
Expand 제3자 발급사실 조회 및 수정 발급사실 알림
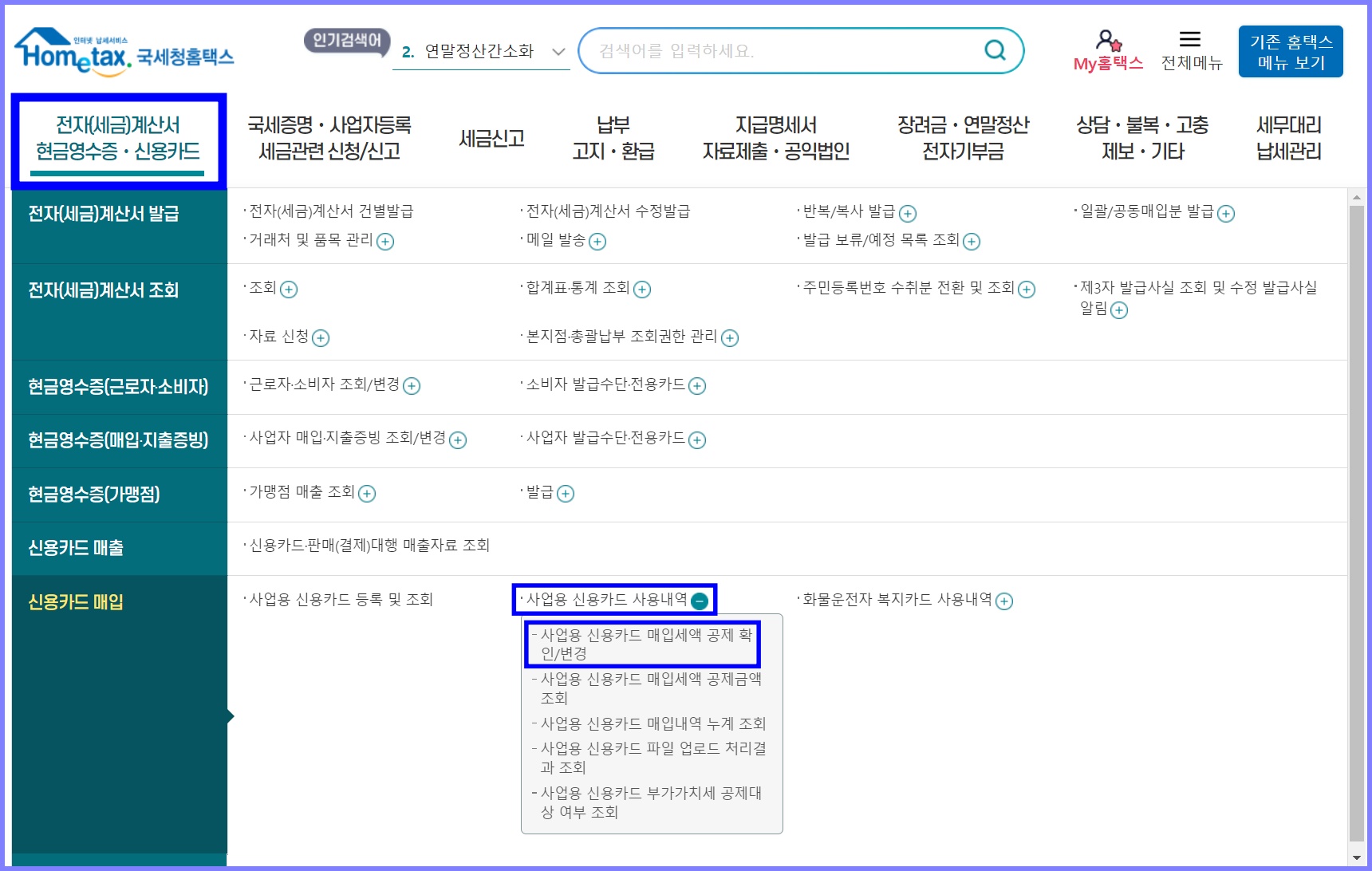point(1119,311)
